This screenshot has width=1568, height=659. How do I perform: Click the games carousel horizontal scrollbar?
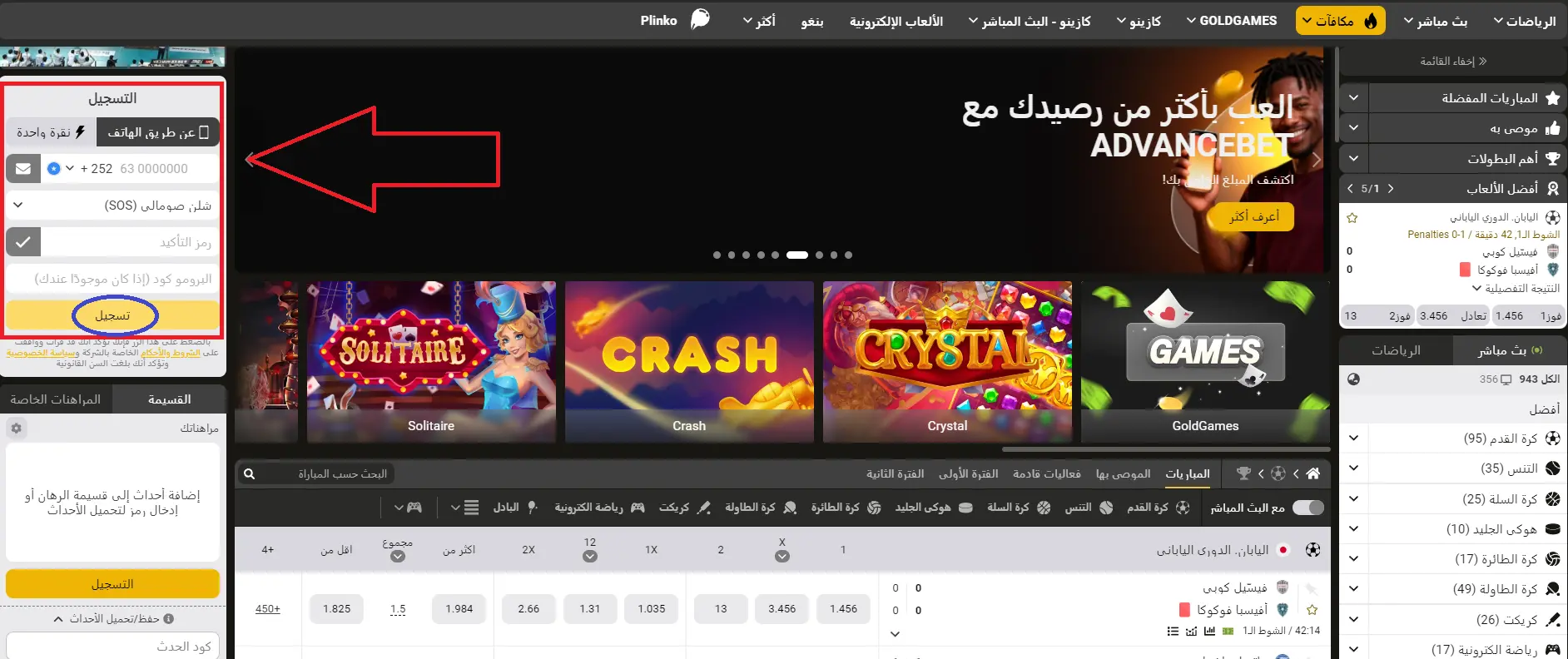[1165, 449]
